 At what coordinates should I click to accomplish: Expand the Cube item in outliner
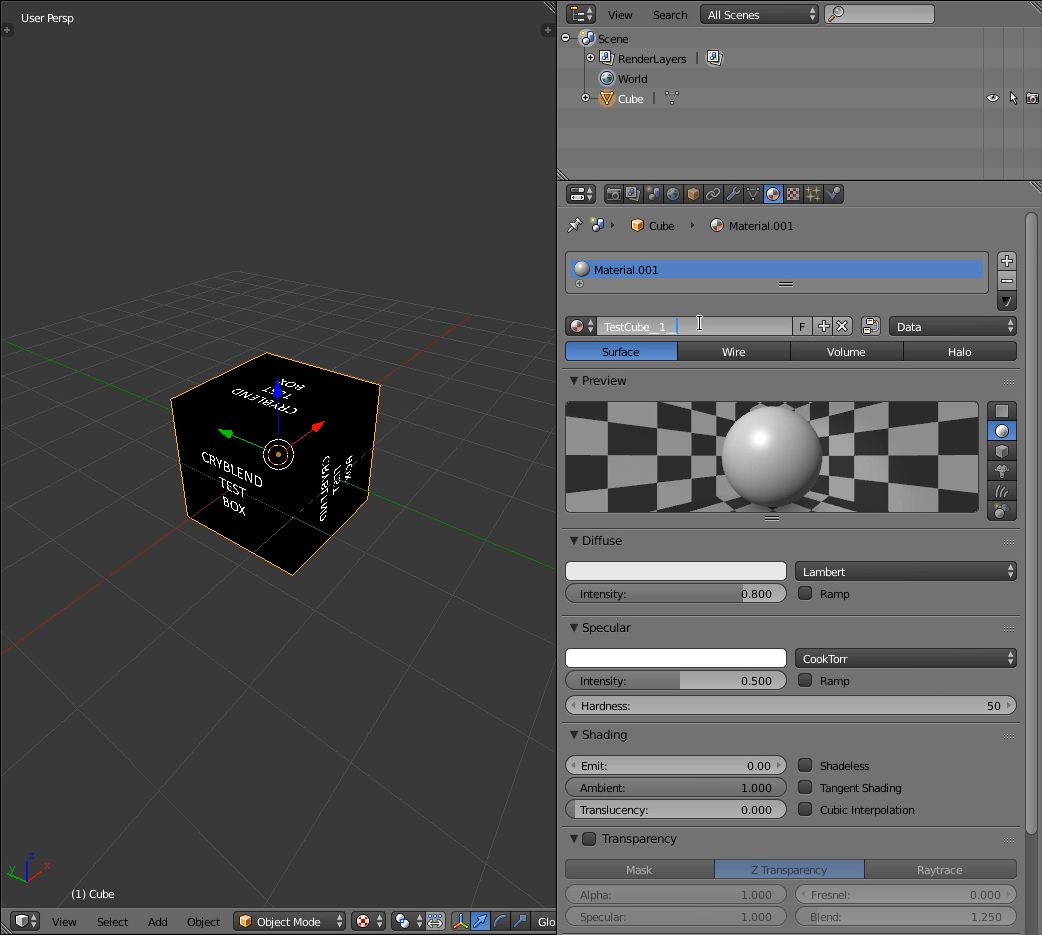[x=585, y=98]
